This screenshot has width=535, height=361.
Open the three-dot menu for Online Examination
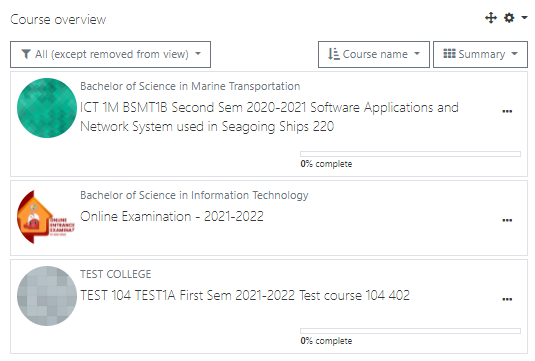tap(507, 220)
